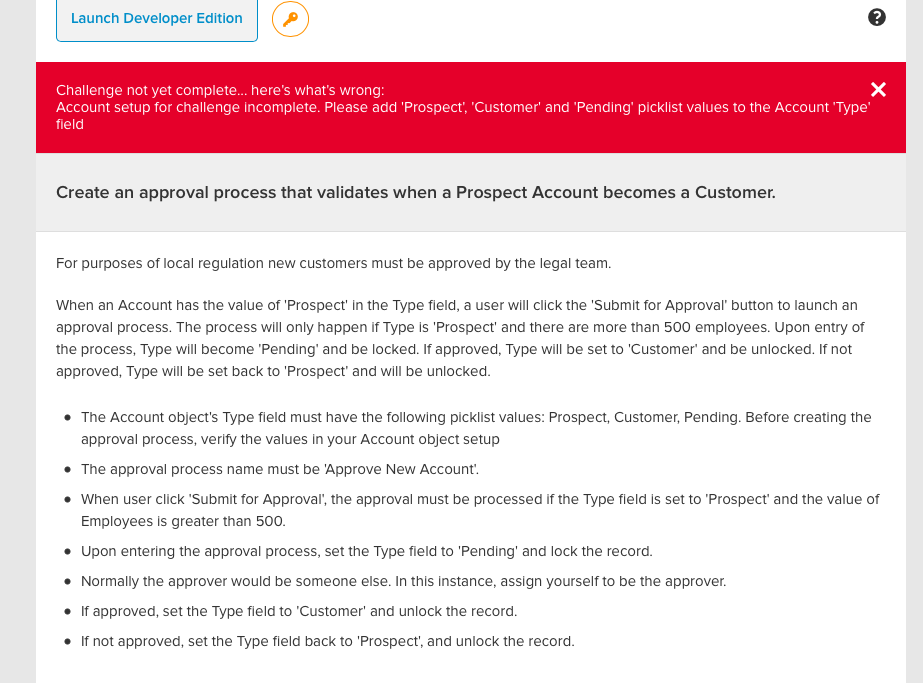Click the 'If approved' bullet item
923x683 pixels.
[x=299, y=611]
